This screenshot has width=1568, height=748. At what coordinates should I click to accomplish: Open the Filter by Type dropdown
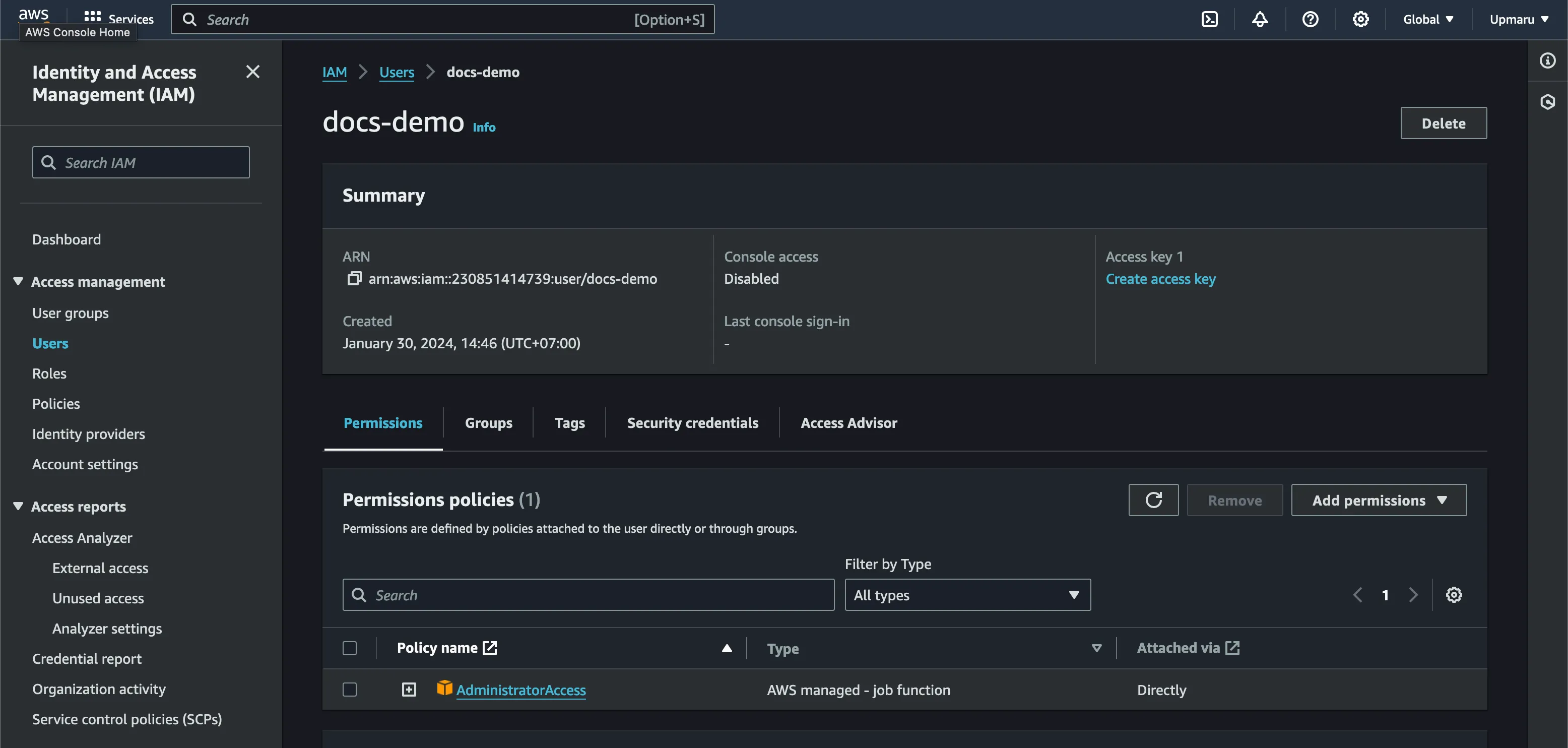click(967, 594)
